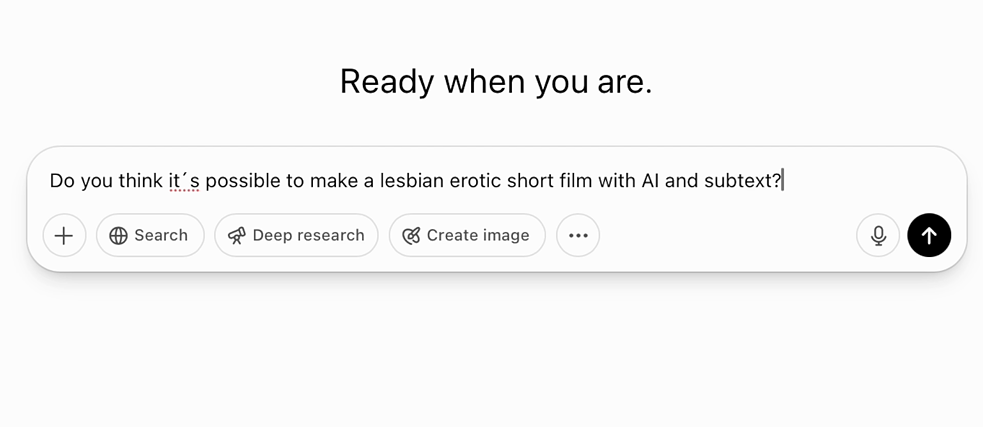Click the underlined word "it´s" in prompt
The height and width of the screenshot is (427, 983).
click(x=183, y=181)
